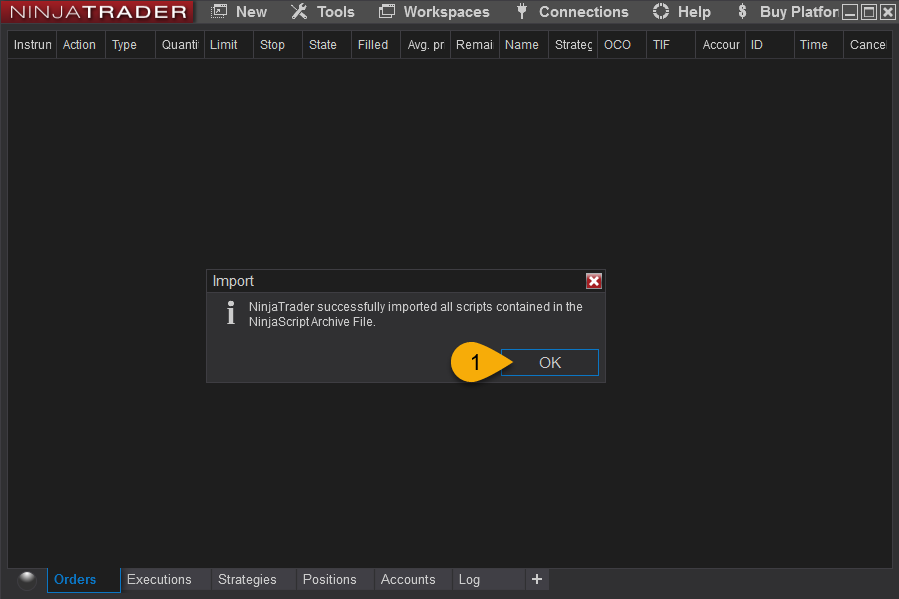Click the TIF column header
899x599 pixels.
coord(671,45)
